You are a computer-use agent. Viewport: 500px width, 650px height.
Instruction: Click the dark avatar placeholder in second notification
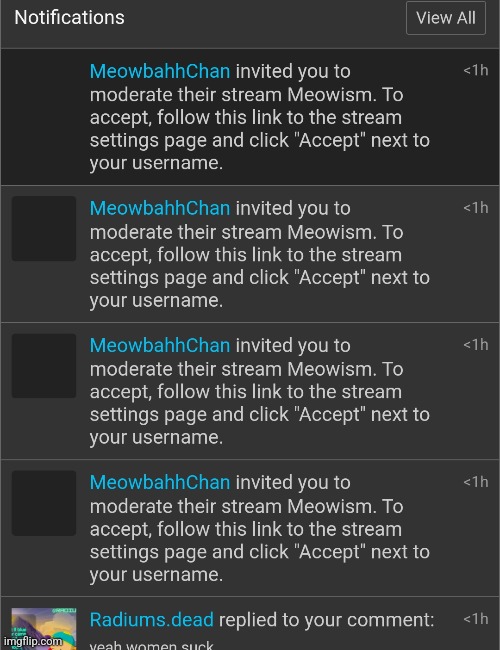pyautogui.click(x=44, y=228)
